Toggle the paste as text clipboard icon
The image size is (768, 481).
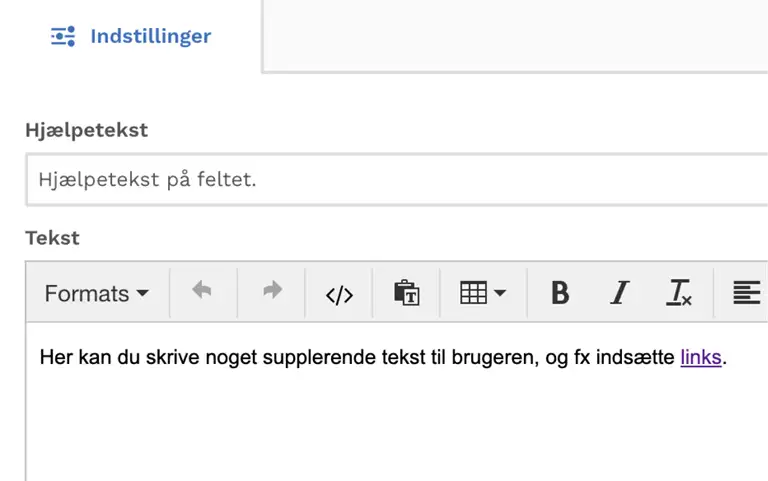407,293
